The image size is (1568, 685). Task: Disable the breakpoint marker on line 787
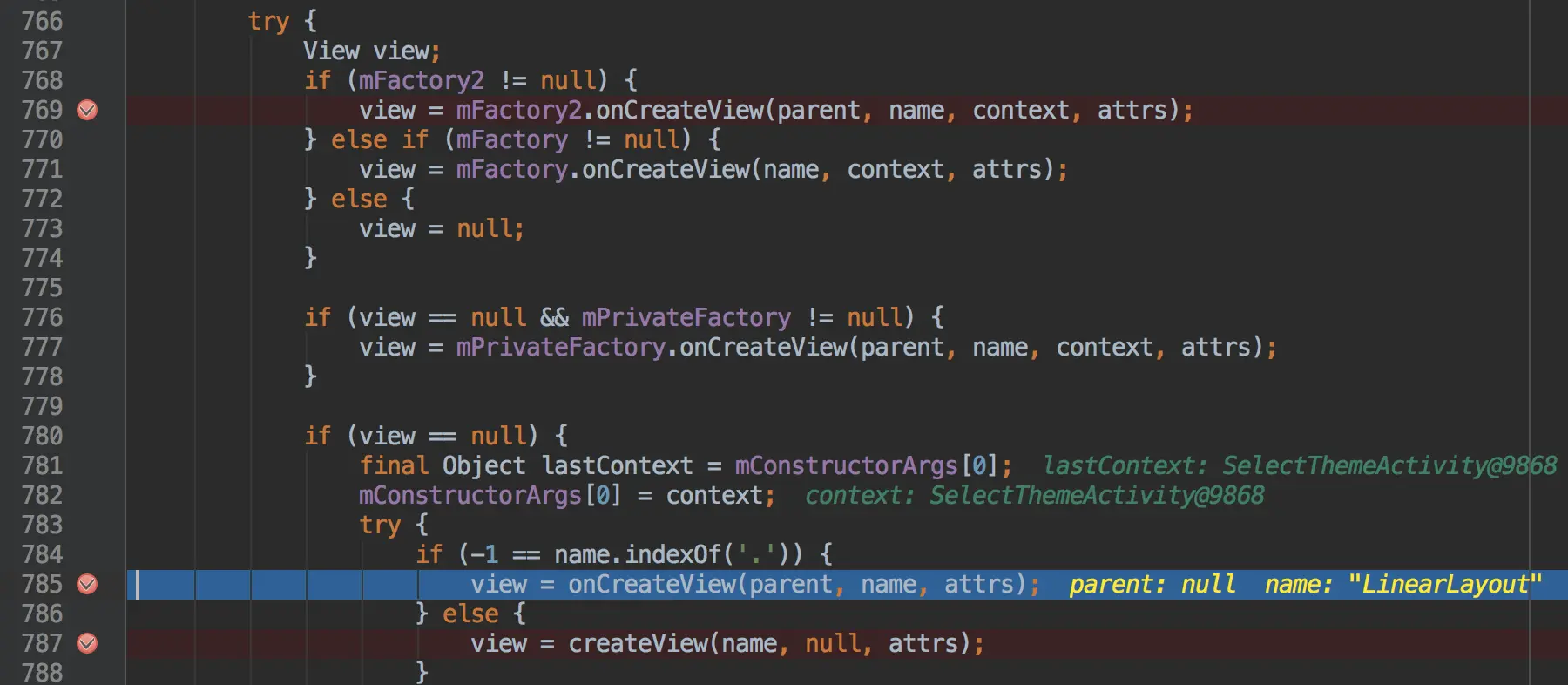click(x=87, y=643)
